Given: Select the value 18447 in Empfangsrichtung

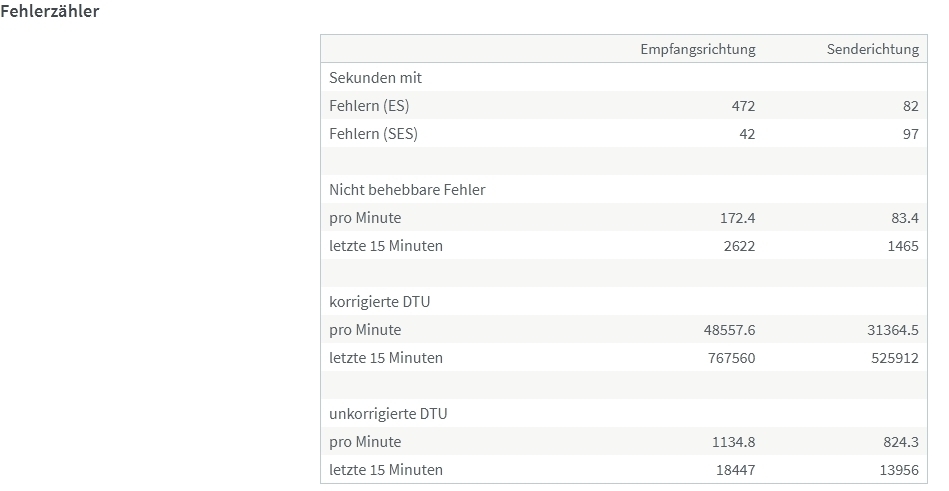Looking at the screenshot, I should (x=735, y=470).
